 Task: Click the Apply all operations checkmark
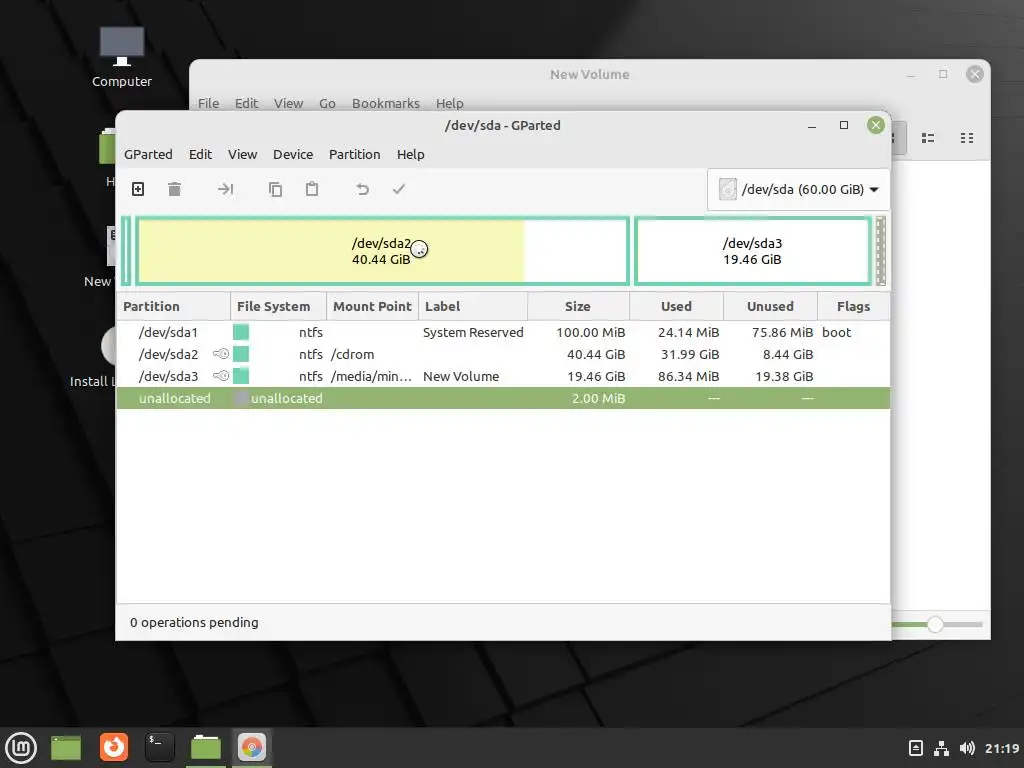pyautogui.click(x=399, y=189)
